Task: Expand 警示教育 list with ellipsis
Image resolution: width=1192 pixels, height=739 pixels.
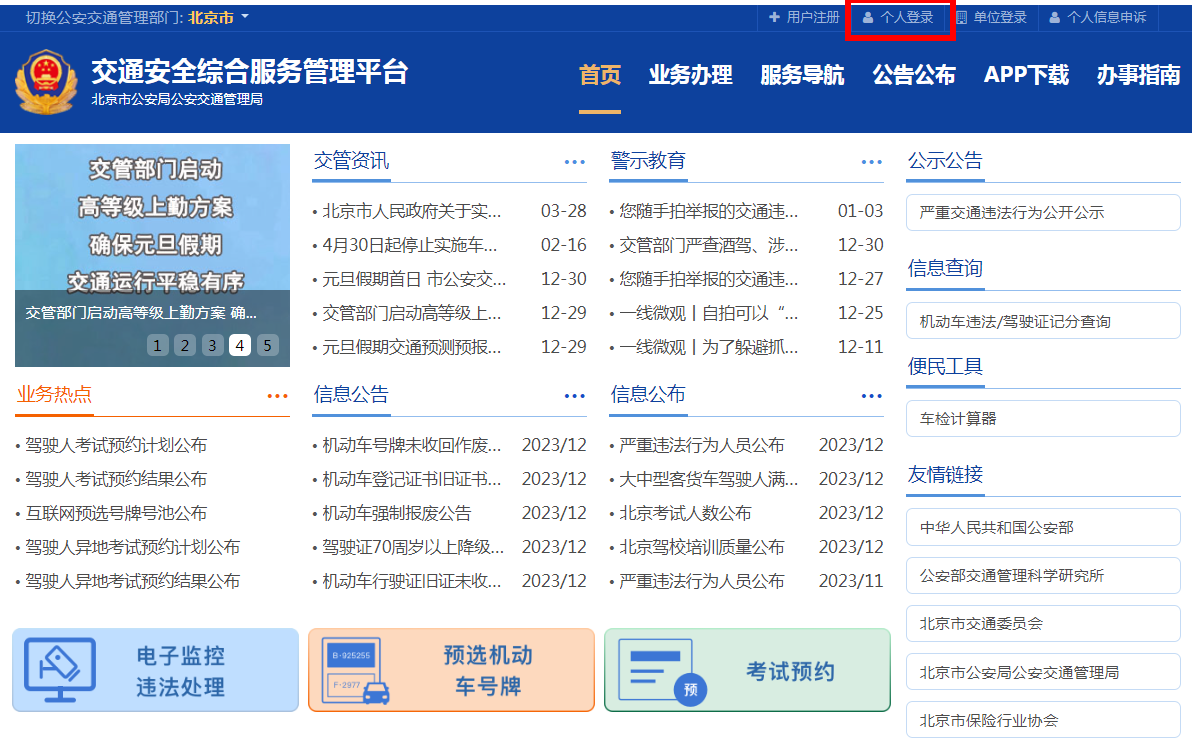Action: [x=870, y=162]
